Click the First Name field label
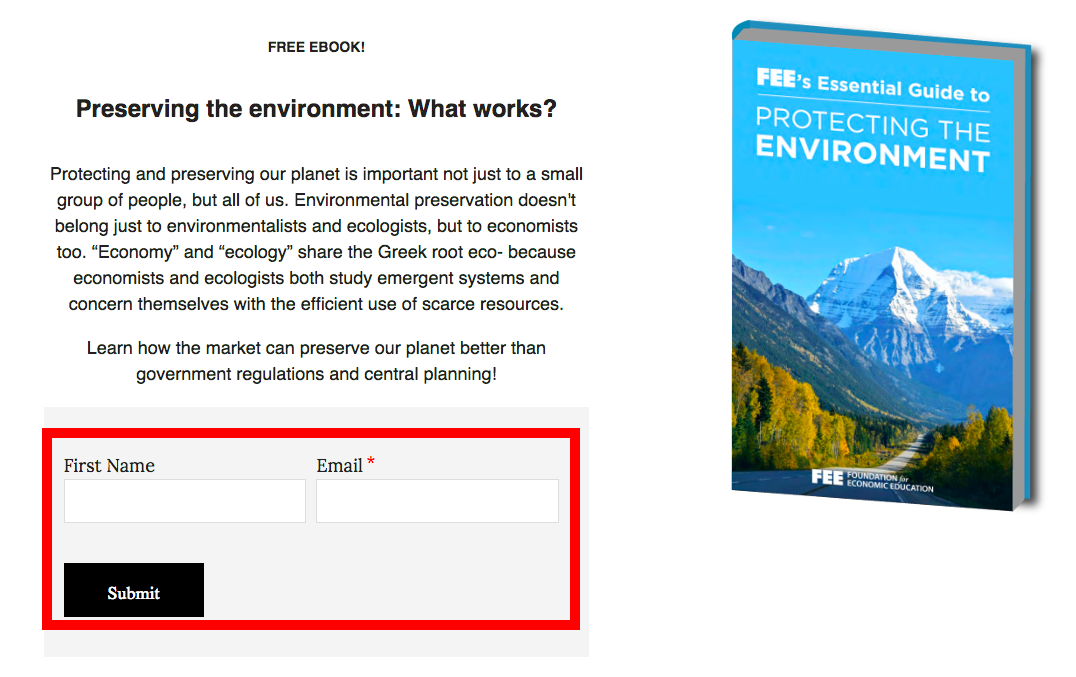 109,466
